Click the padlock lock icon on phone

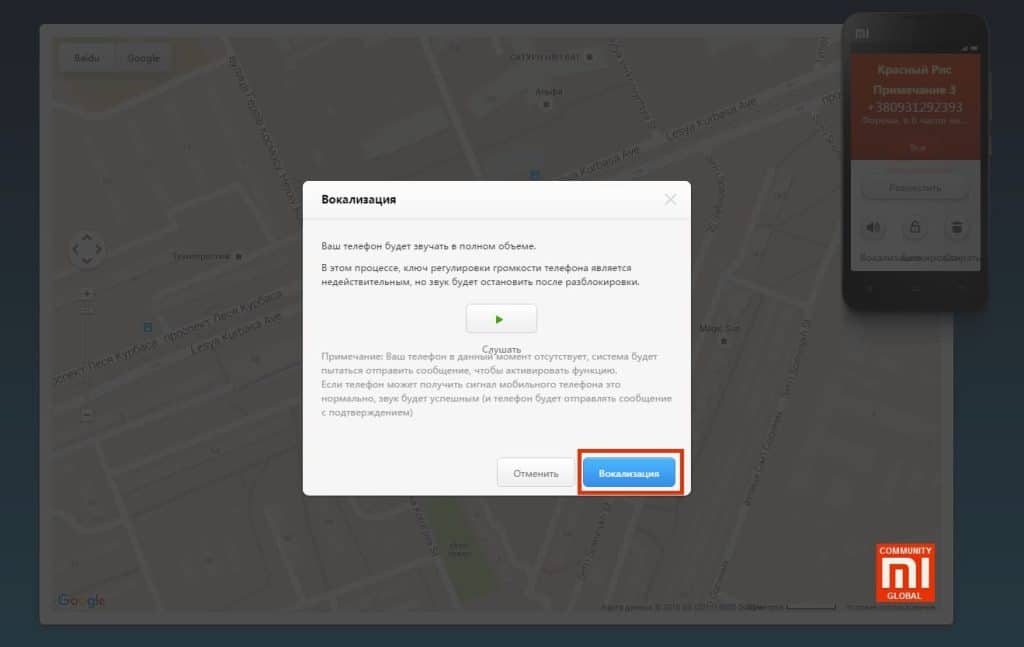[x=914, y=228]
